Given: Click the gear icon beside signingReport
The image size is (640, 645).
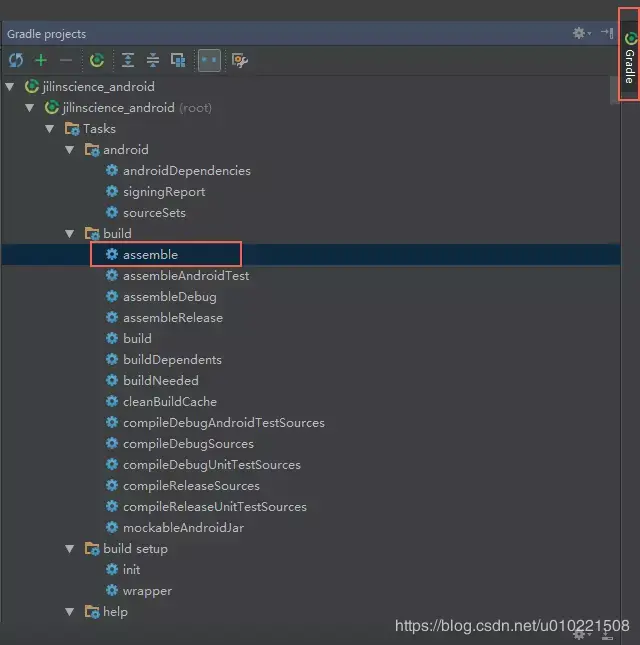Looking at the screenshot, I should [x=111, y=191].
